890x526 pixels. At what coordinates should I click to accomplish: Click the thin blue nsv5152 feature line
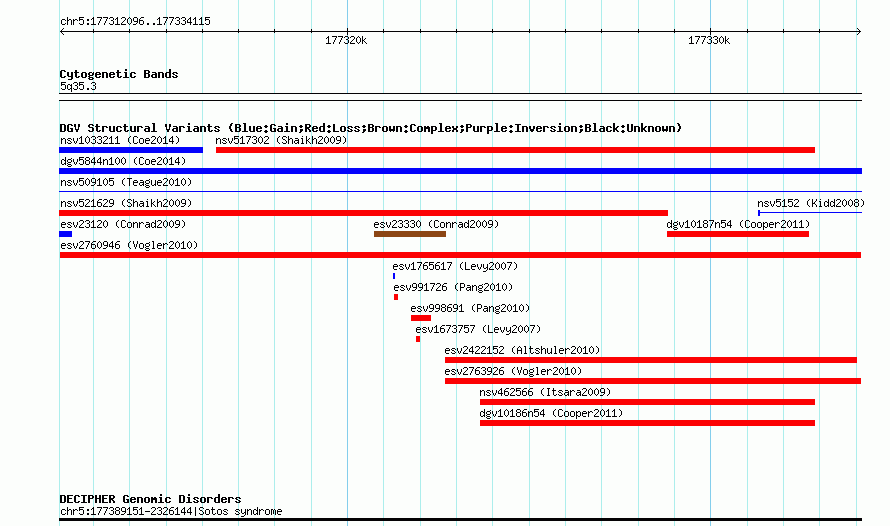coord(810,213)
